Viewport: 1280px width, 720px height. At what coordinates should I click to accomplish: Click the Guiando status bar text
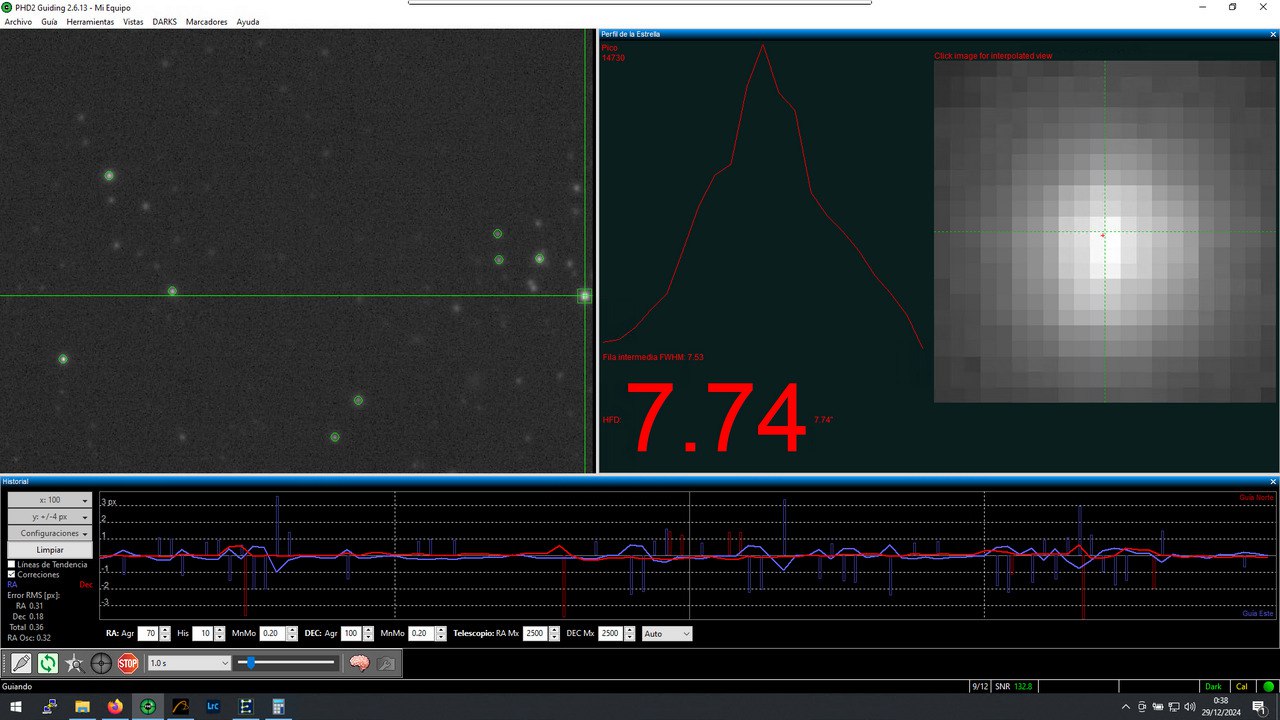click(x=17, y=687)
